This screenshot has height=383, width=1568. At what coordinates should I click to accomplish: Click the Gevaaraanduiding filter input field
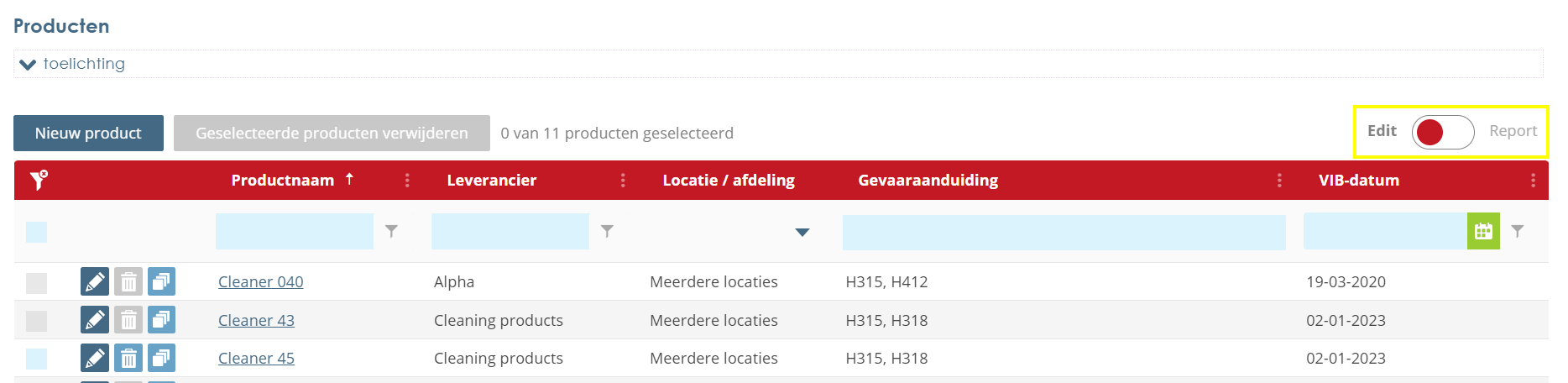tap(1064, 232)
